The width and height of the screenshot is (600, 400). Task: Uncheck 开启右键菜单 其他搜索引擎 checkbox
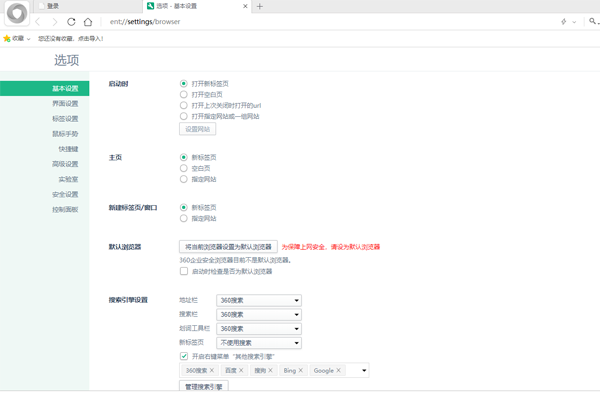pyautogui.click(x=184, y=356)
